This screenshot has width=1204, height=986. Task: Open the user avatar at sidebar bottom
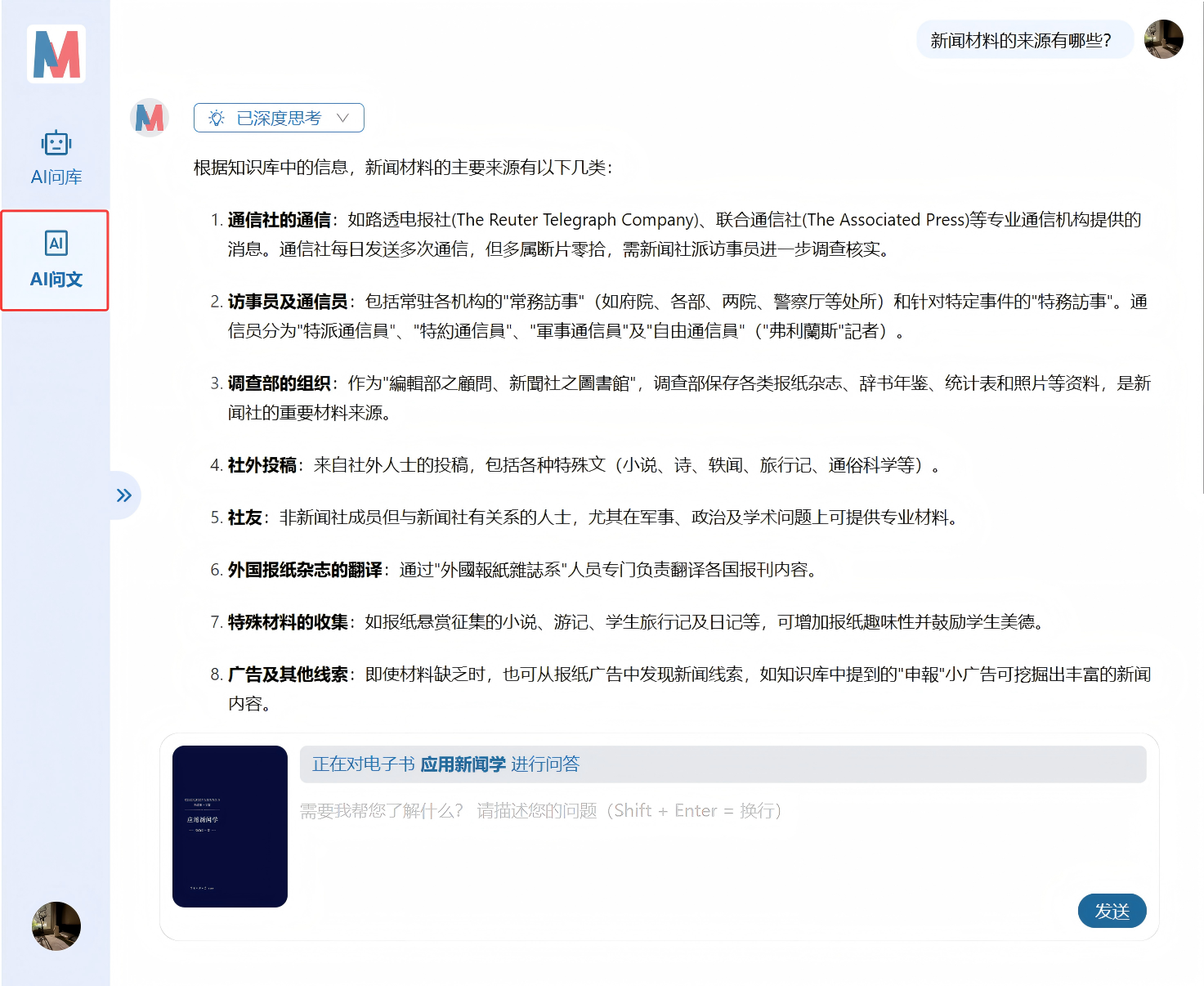(56, 925)
